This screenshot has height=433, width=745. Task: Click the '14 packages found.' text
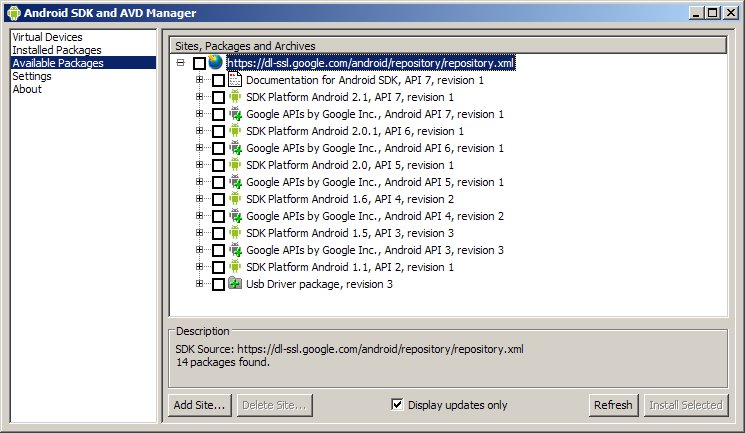(222, 362)
